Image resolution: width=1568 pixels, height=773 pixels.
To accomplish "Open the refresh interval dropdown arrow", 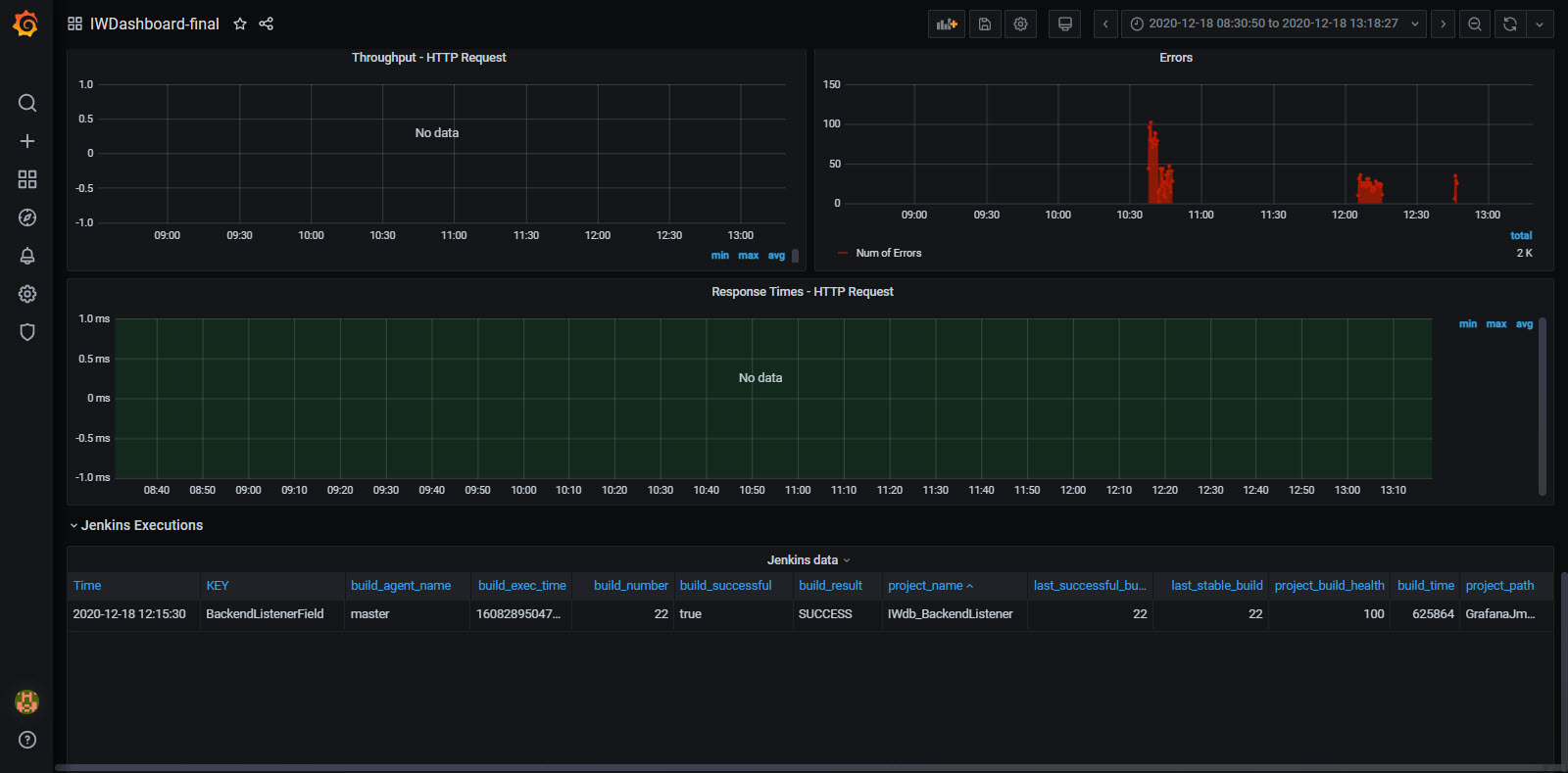I will pyautogui.click(x=1540, y=24).
